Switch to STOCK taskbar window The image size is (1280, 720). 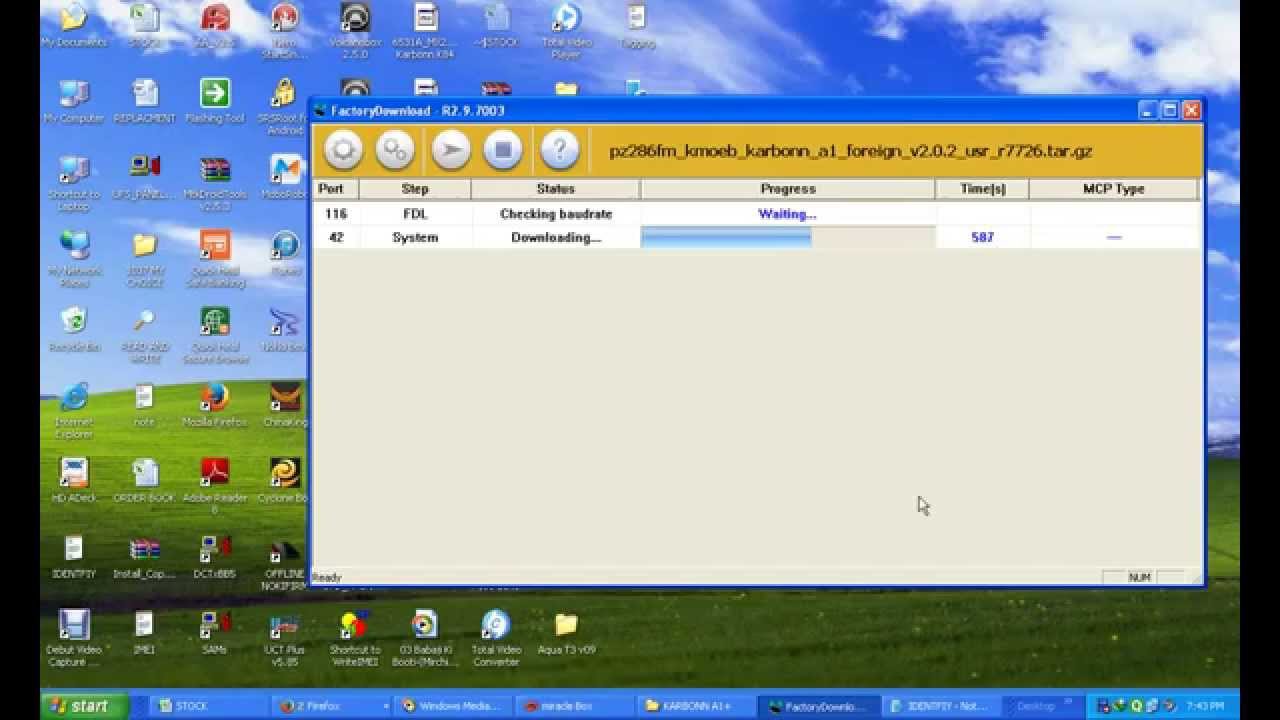click(210, 706)
